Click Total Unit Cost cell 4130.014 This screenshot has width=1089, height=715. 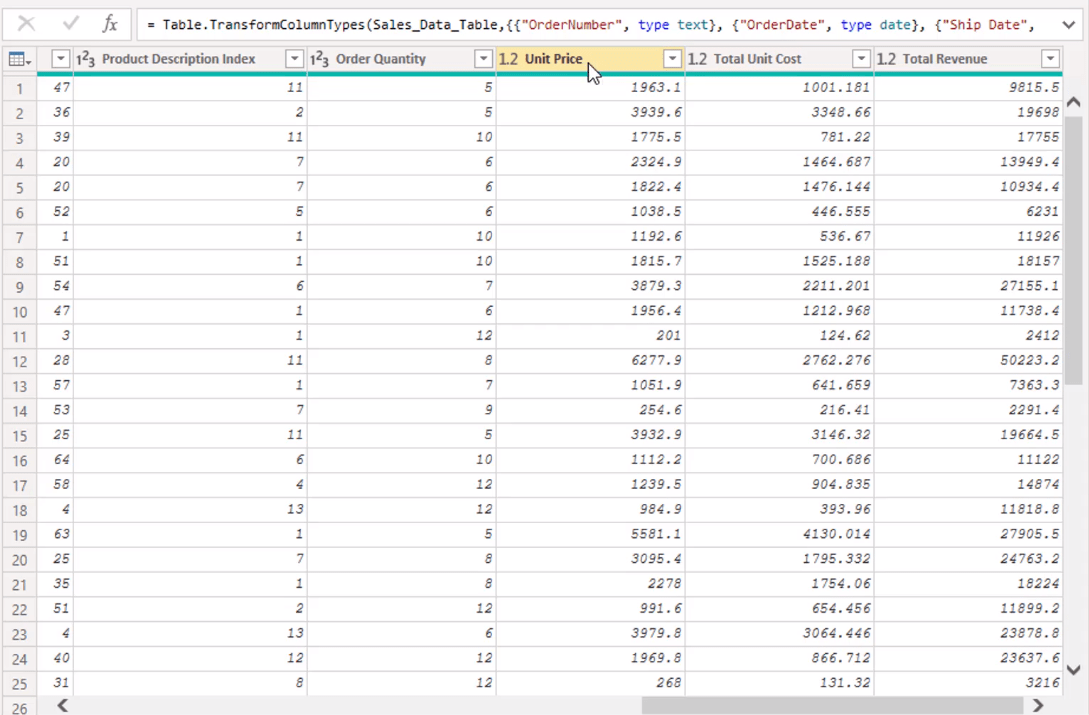pyautogui.click(x=779, y=534)
